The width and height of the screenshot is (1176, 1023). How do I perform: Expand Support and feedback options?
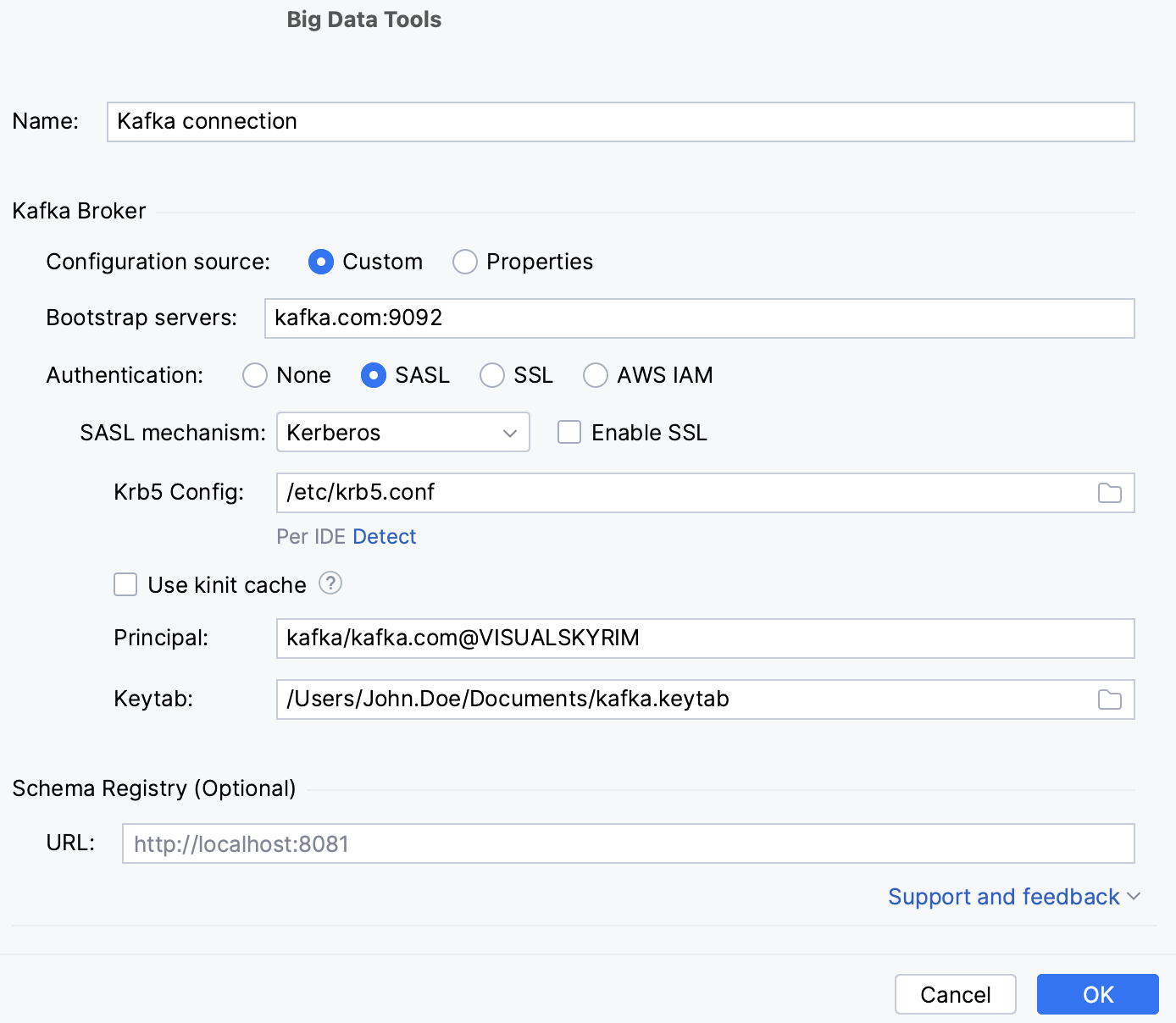pos(1014,896)
